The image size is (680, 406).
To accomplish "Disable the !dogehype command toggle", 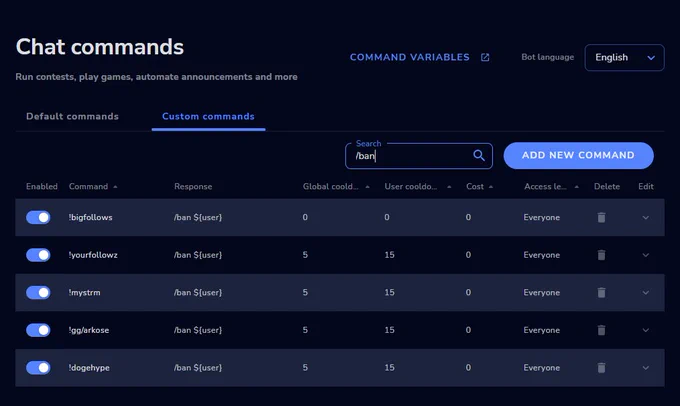I will point(38,368).
